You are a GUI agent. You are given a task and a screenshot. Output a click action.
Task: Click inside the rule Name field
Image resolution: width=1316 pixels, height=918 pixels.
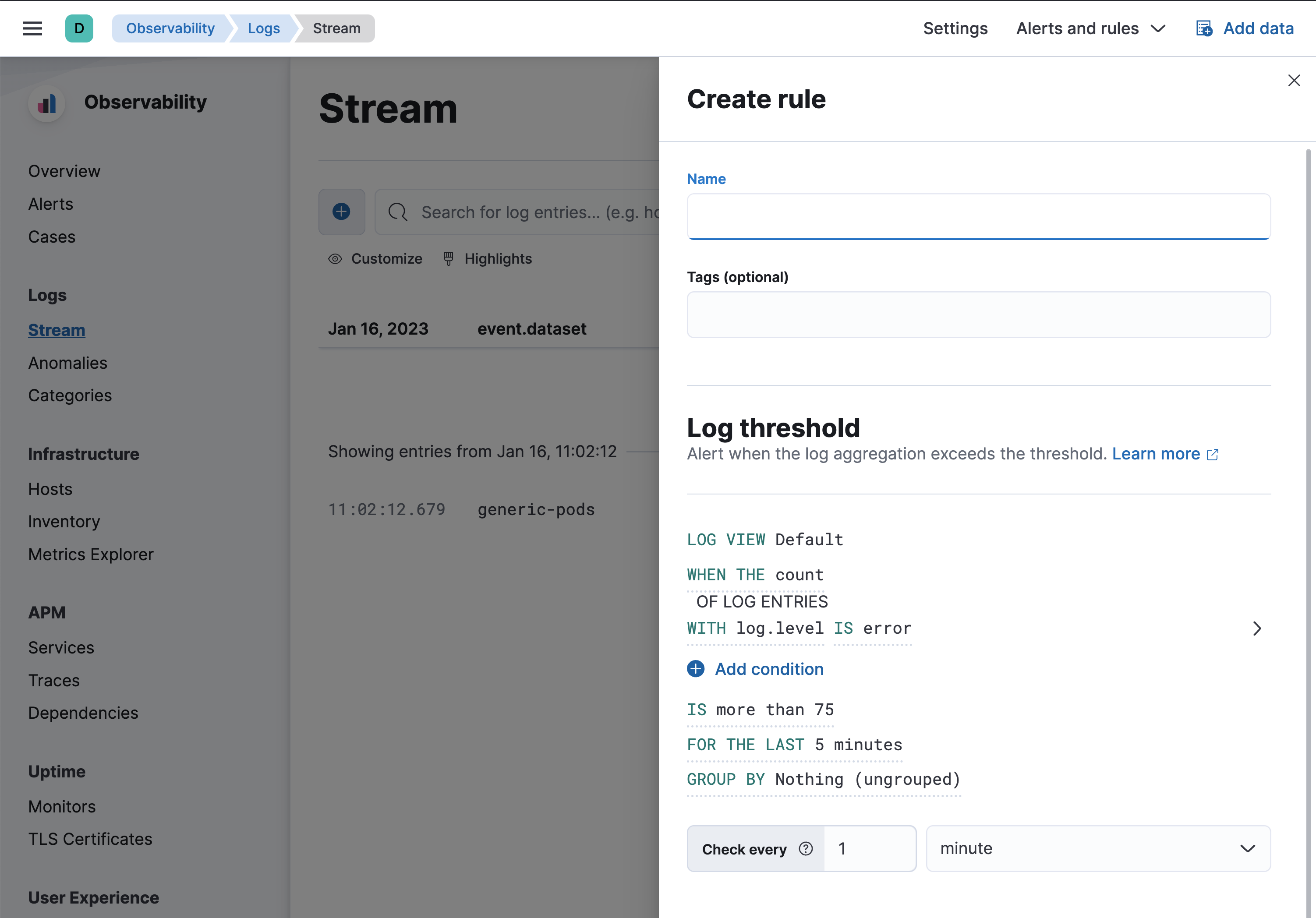(x=978, y=217)
